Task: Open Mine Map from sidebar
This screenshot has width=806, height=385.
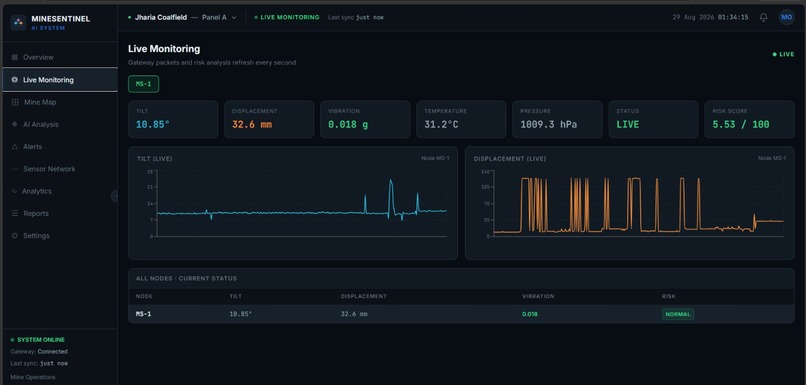Action: point(60,102)
